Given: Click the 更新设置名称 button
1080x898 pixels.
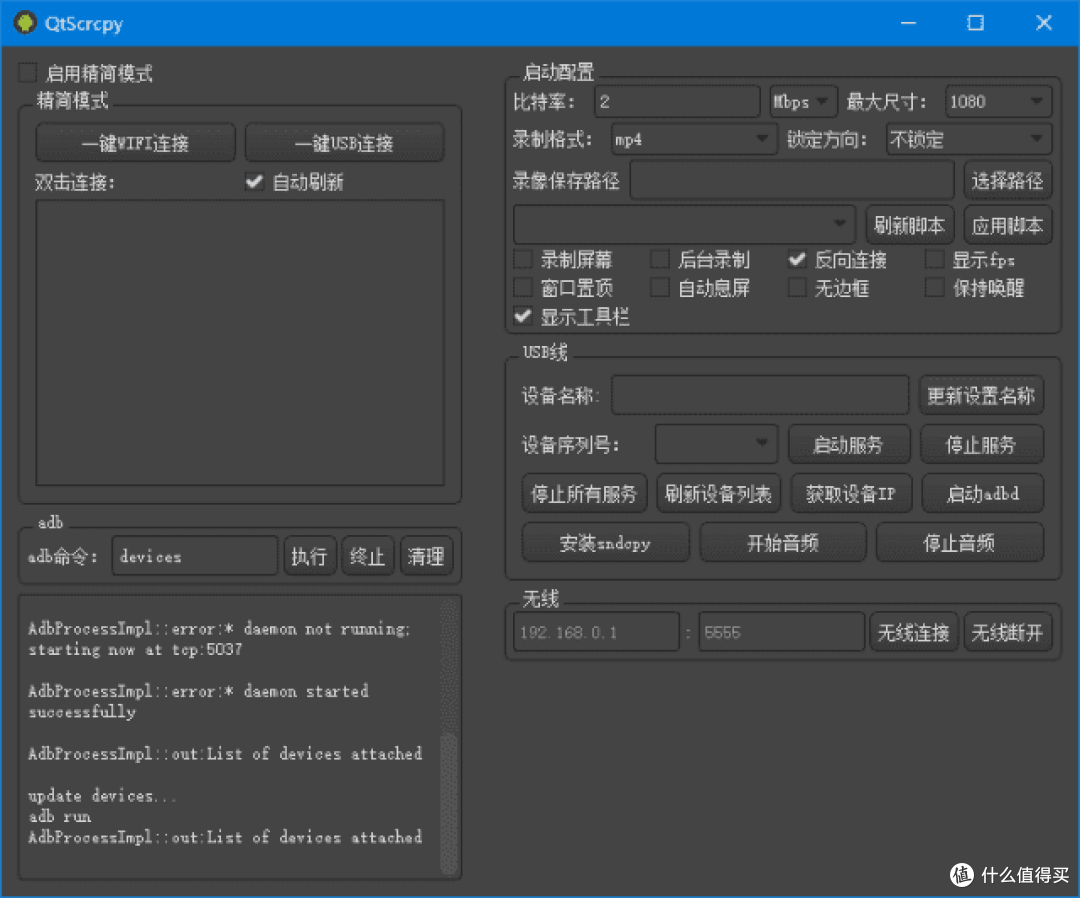Looking at the screenshot, I should tap(981, 395).
